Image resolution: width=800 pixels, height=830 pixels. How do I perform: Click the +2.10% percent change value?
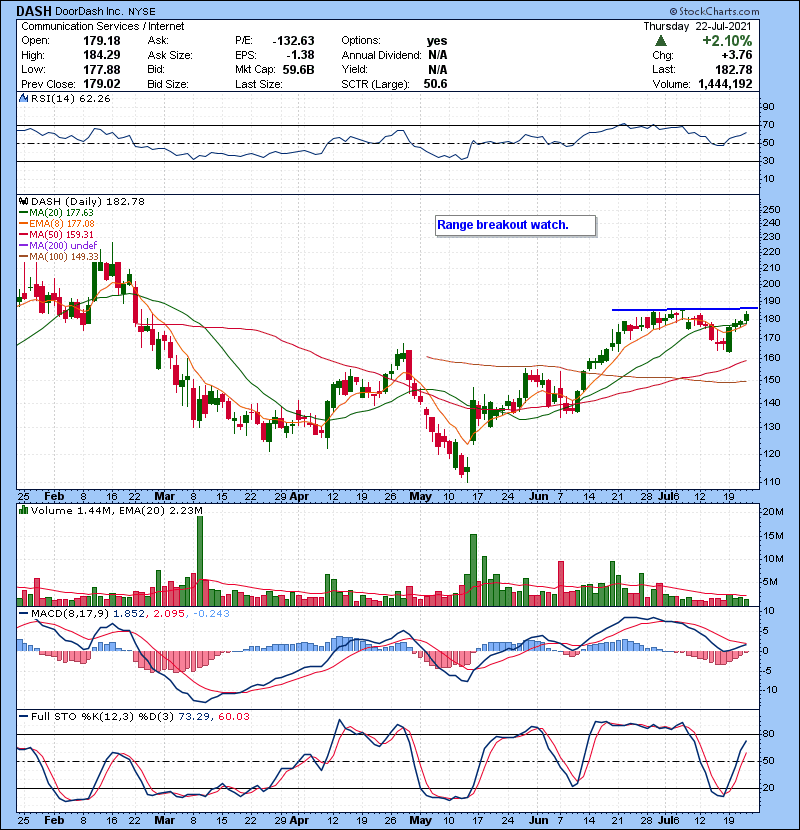pyautogui.click(x=727, y=41)
